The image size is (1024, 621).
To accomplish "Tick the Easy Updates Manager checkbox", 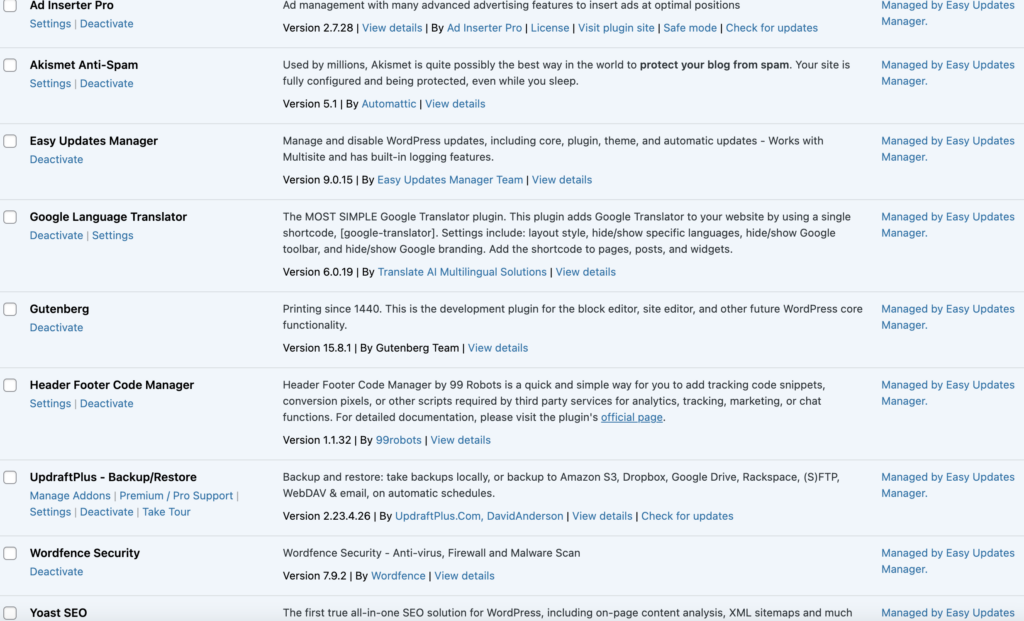I will (x=10, y=141).
